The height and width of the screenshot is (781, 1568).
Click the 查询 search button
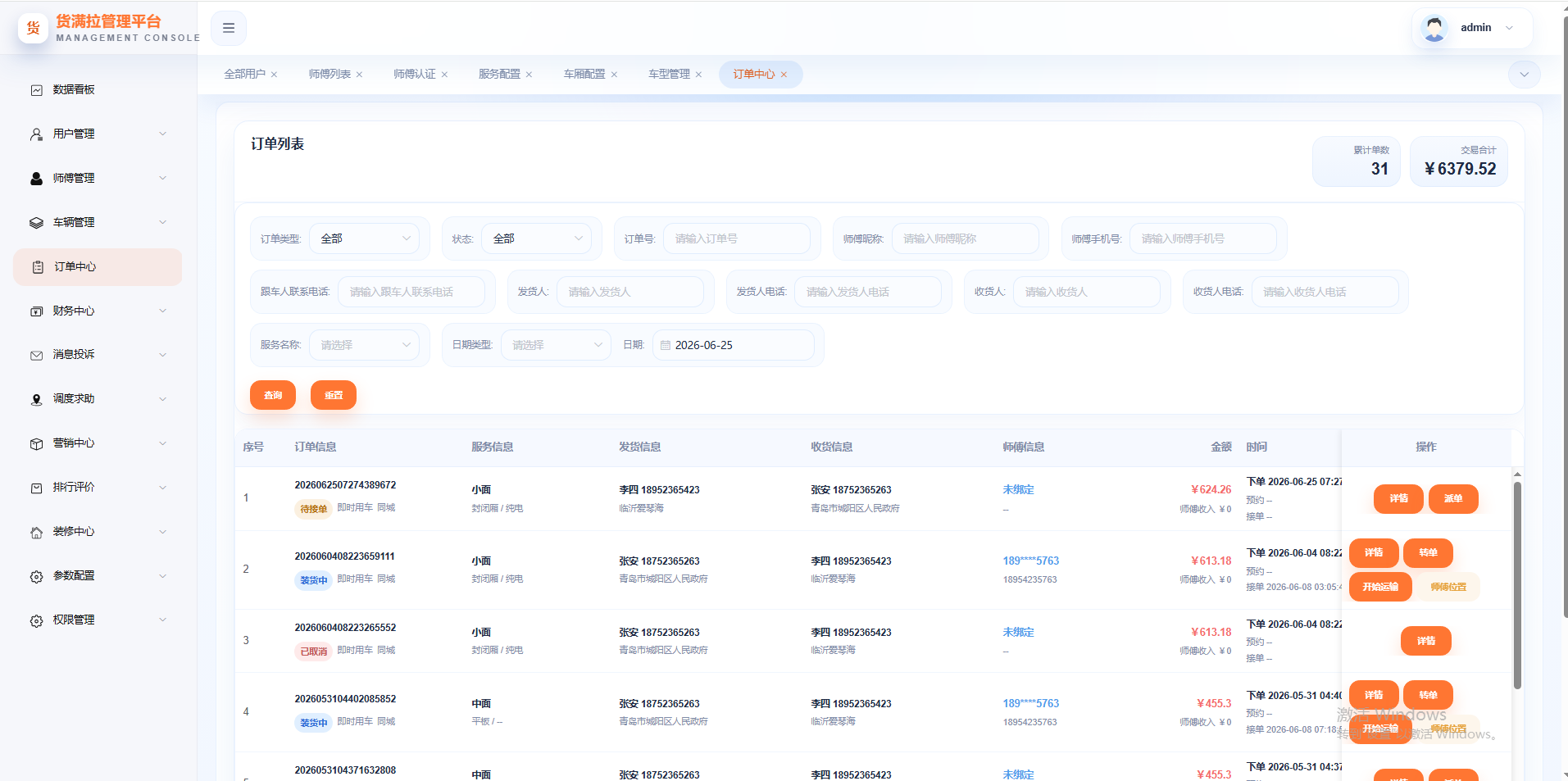(x=273, y=395)
